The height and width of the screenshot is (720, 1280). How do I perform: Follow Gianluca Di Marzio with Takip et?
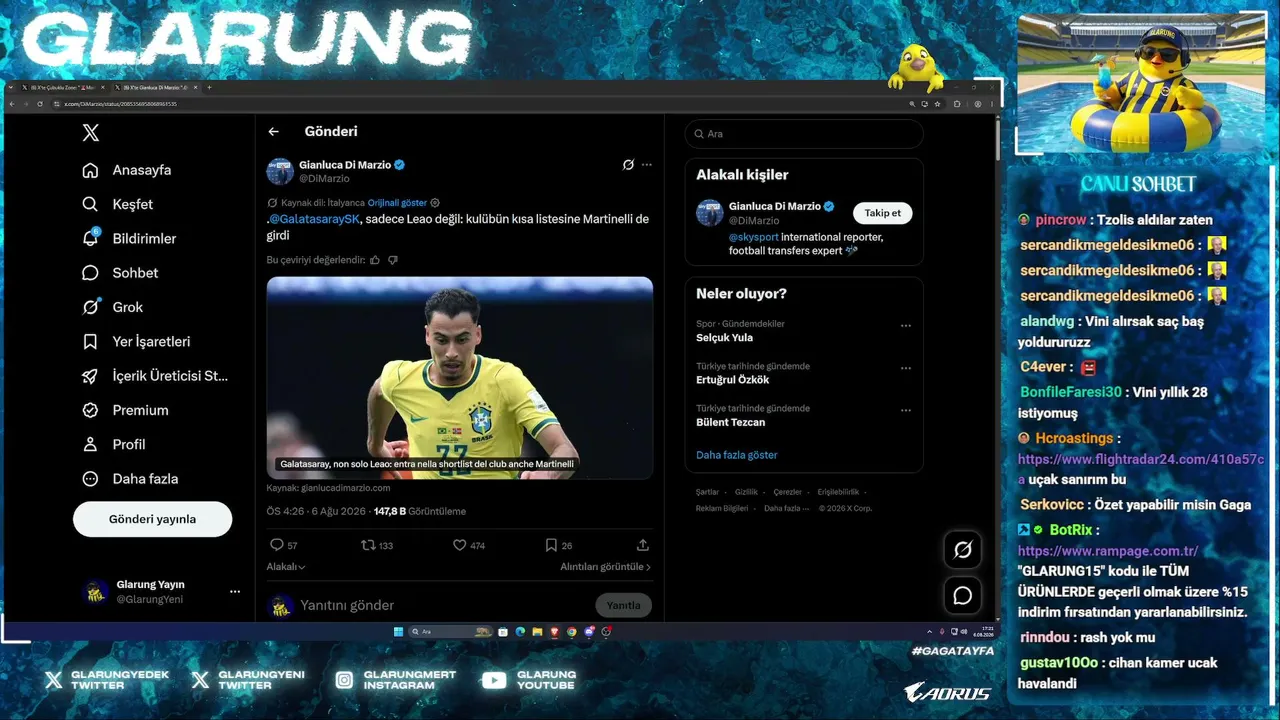coord(883,213)
